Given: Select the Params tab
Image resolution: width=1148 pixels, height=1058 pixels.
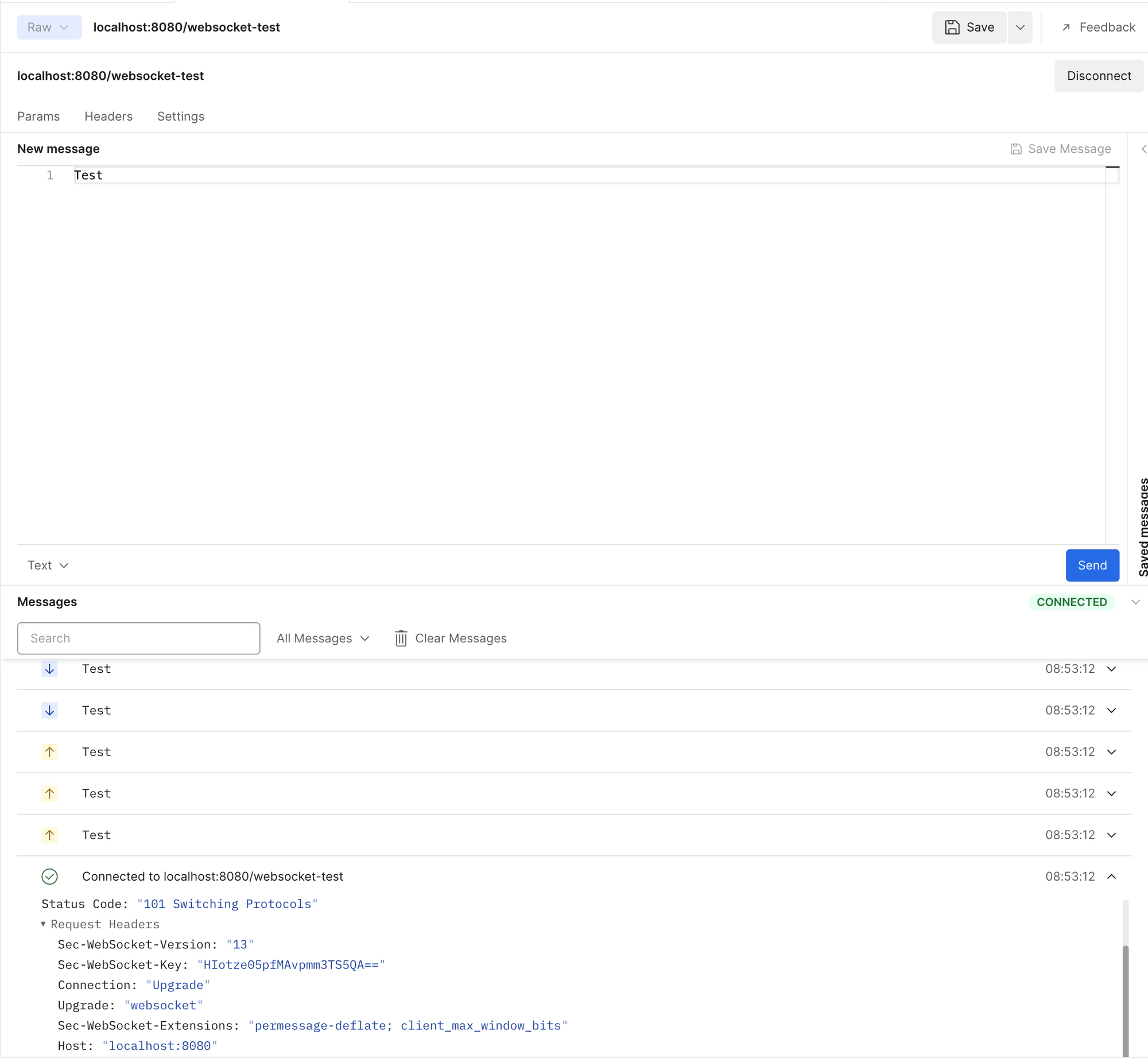Looking at the screenshot, I should (37, 116).
